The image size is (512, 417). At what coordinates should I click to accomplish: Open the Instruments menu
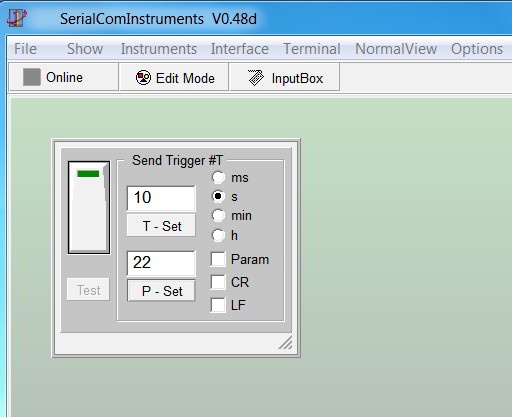click(159, 49)
